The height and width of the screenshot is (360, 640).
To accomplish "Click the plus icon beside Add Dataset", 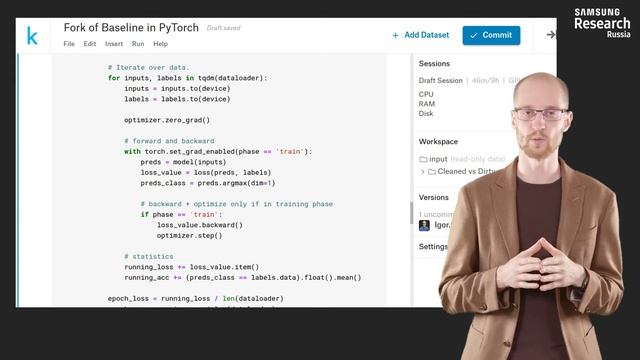I will pyautogui.click(x=395, y=36).
